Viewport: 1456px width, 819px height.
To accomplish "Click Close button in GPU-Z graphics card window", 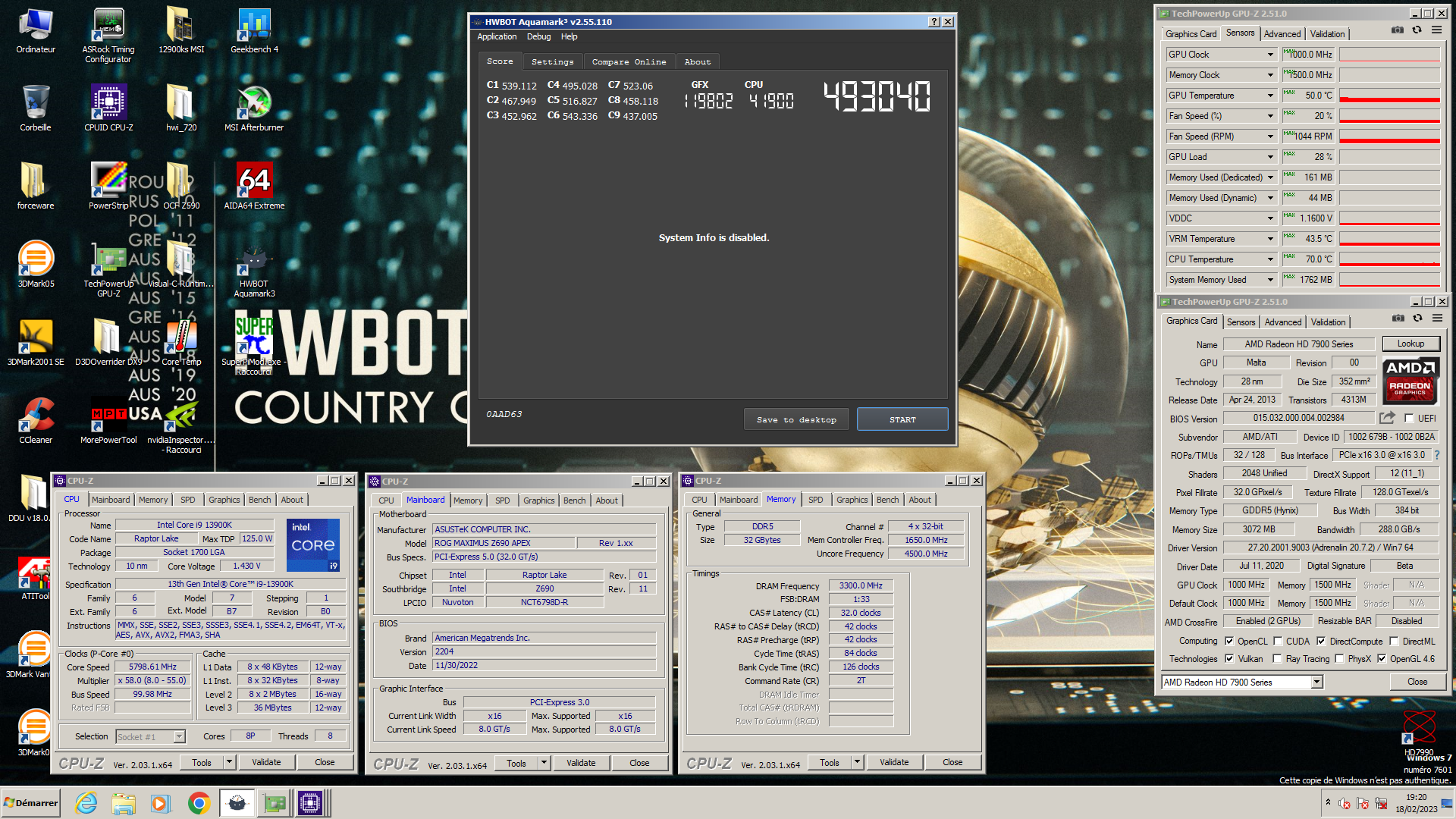I will (1417, 682).
